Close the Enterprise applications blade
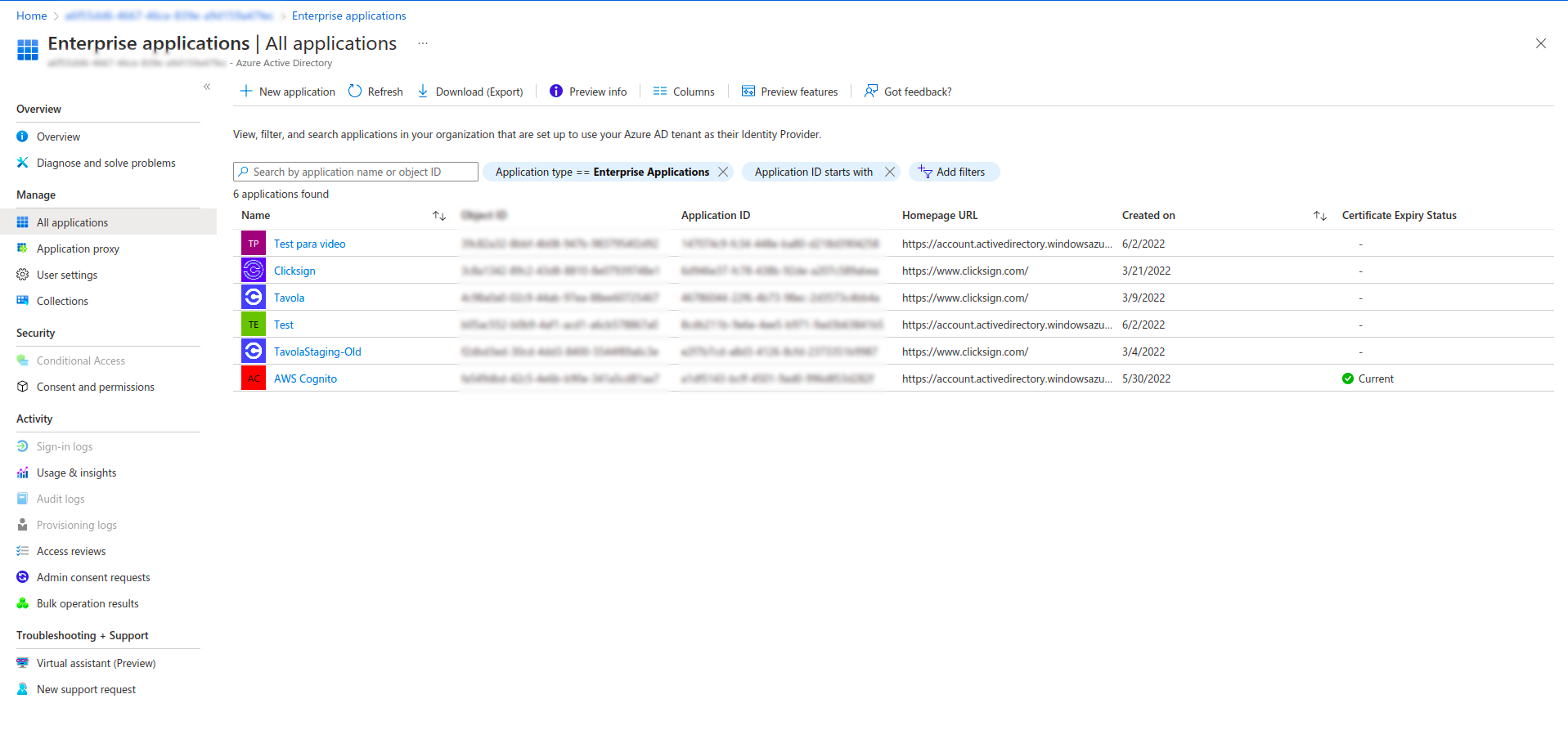The image size is (1568, 739). tap(1541, 43)
